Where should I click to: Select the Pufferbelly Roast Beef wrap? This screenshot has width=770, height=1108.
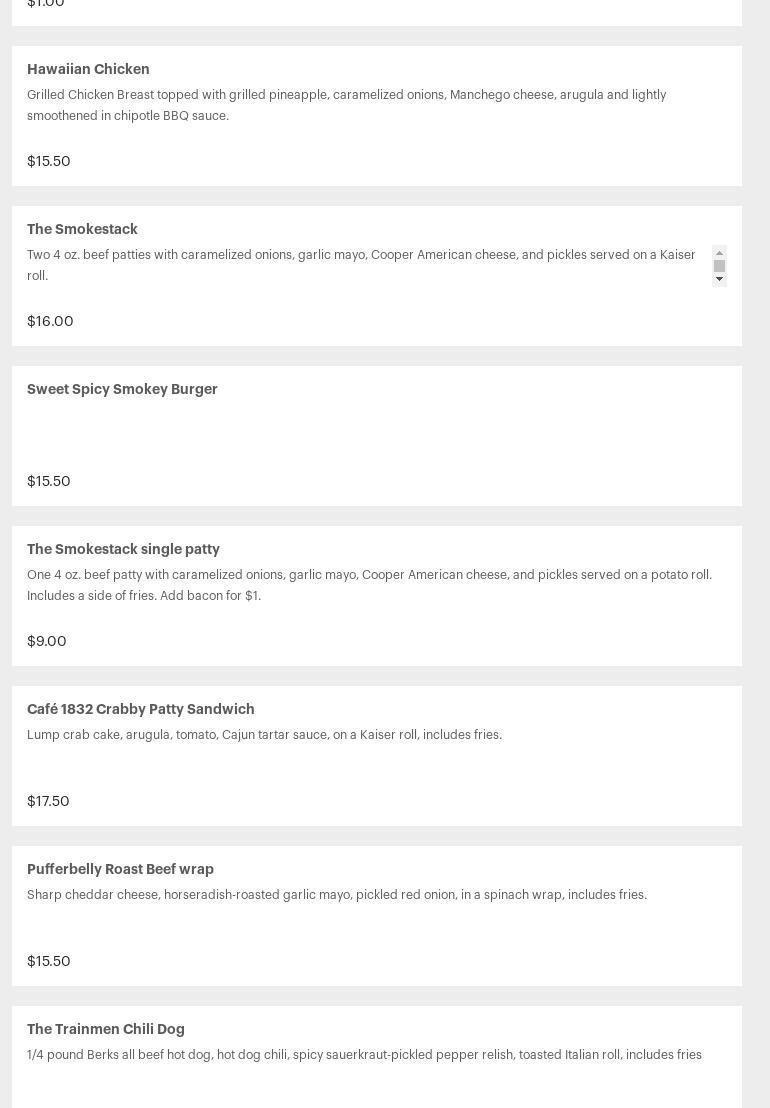(x=120, y=870)
